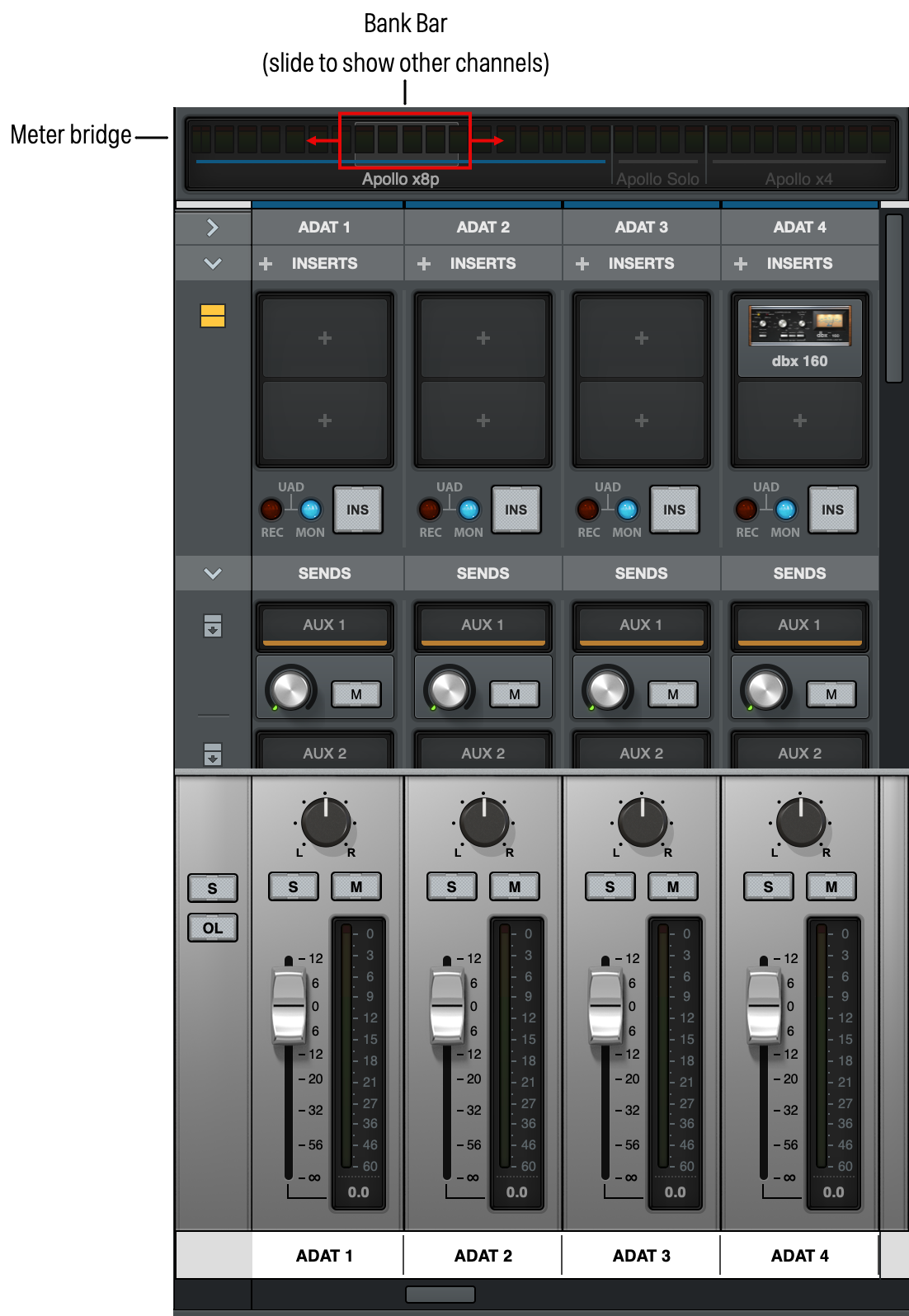Open AUX 2 send selector on ADAT 4
Screen dimensions: 909x1316
coord(800,752)
